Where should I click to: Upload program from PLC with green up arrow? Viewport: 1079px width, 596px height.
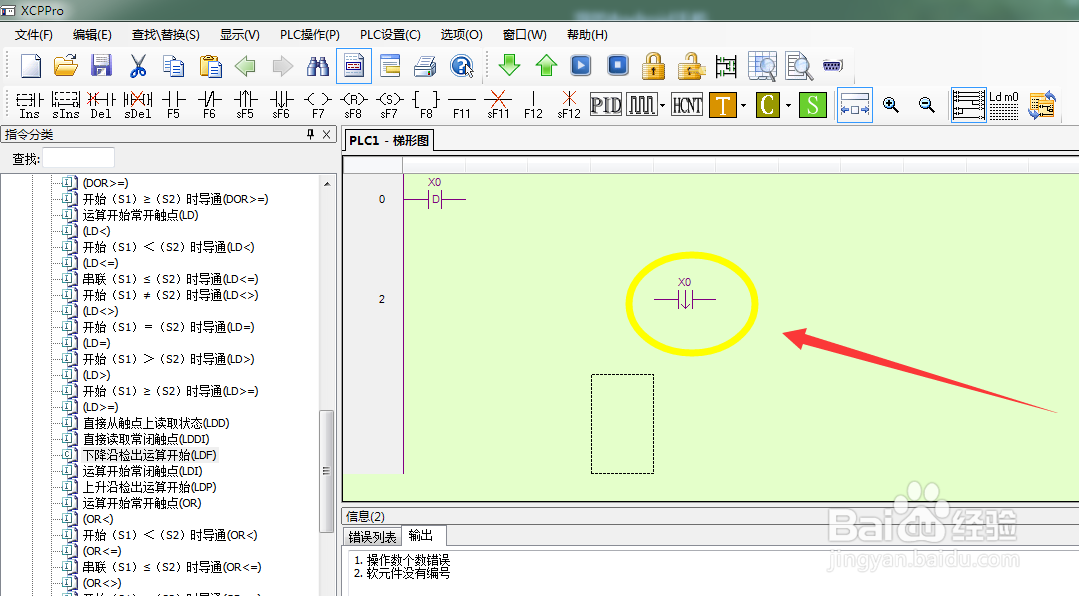546,65
